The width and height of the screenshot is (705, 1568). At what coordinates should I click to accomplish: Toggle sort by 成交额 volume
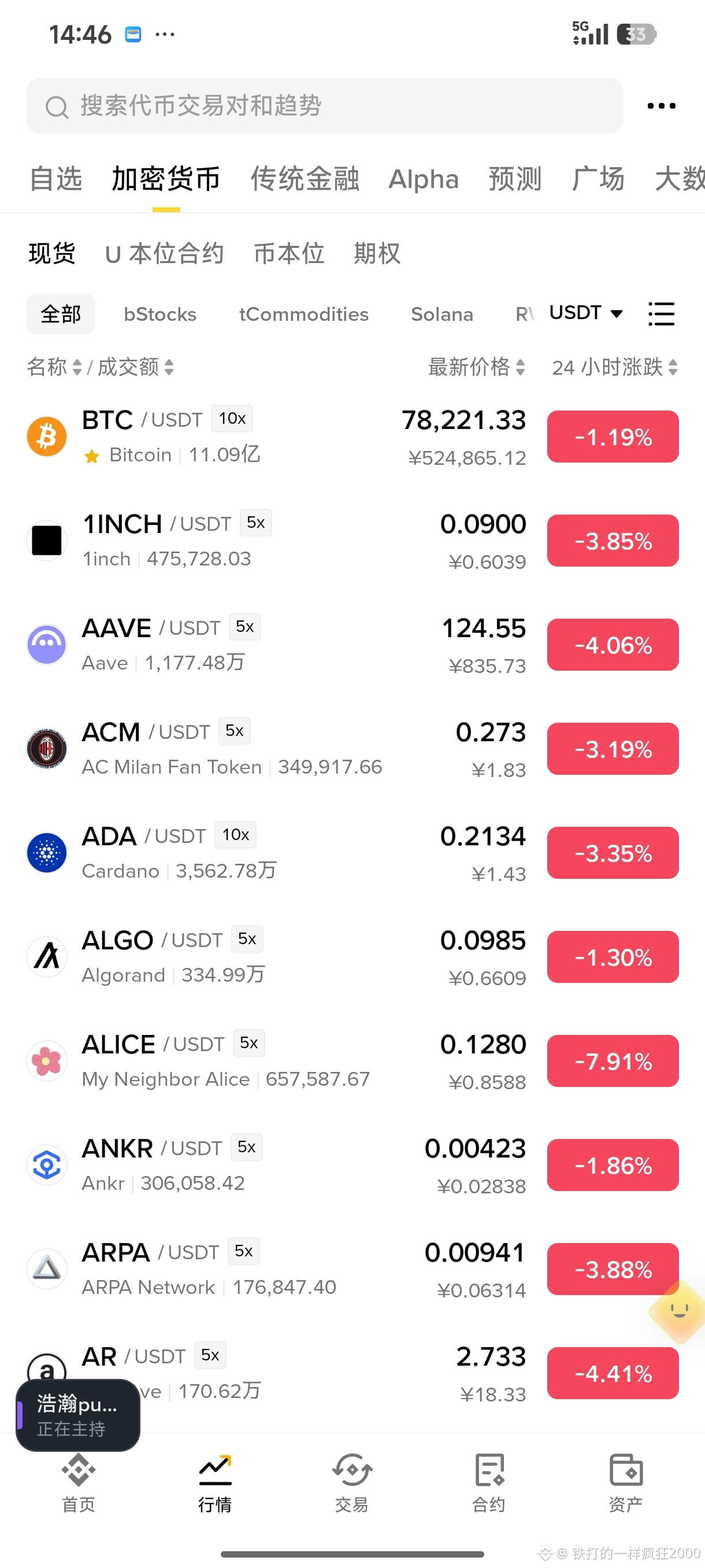(136, 367)
